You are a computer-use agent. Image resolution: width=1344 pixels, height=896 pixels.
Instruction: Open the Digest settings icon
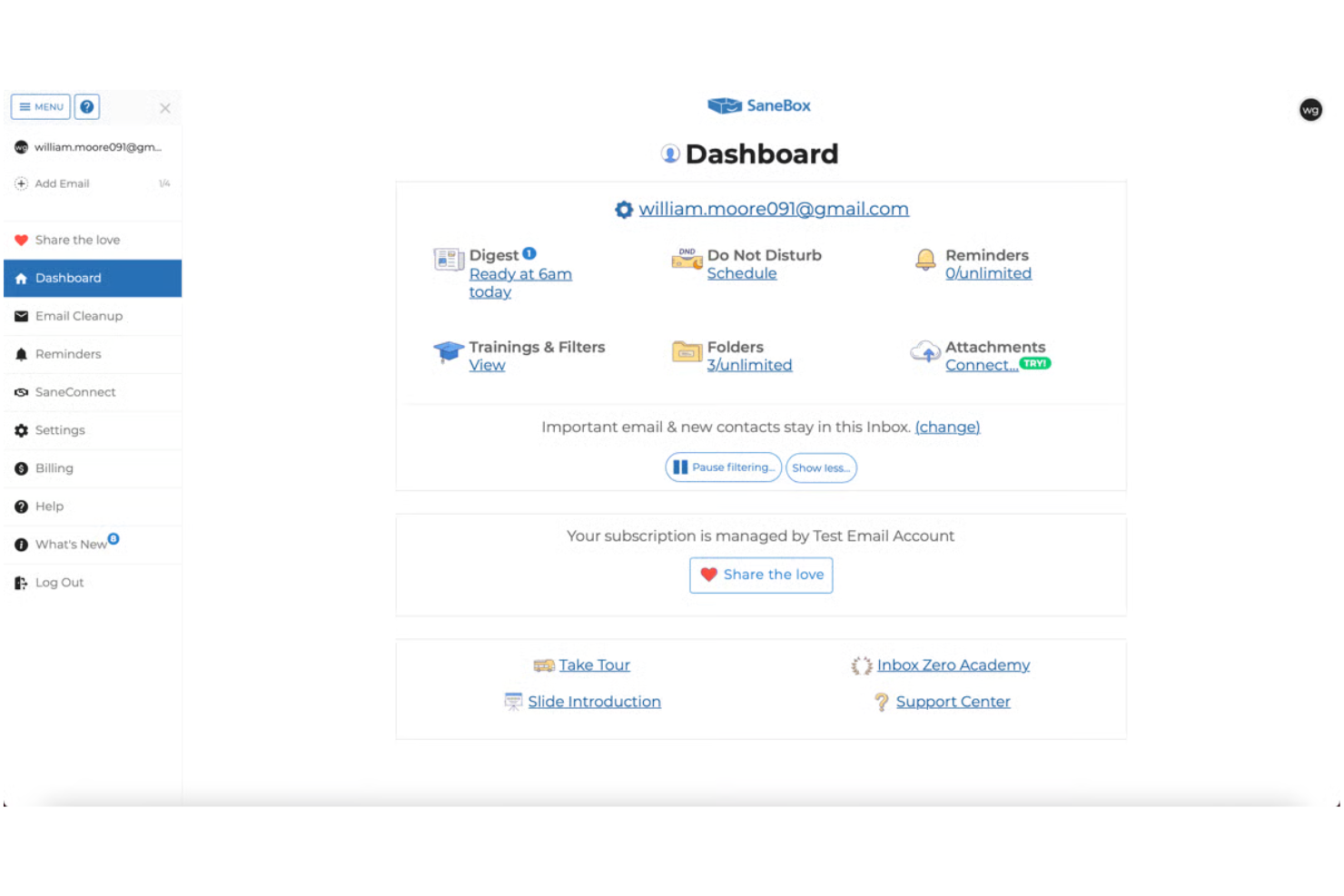(x=449, y=259)
